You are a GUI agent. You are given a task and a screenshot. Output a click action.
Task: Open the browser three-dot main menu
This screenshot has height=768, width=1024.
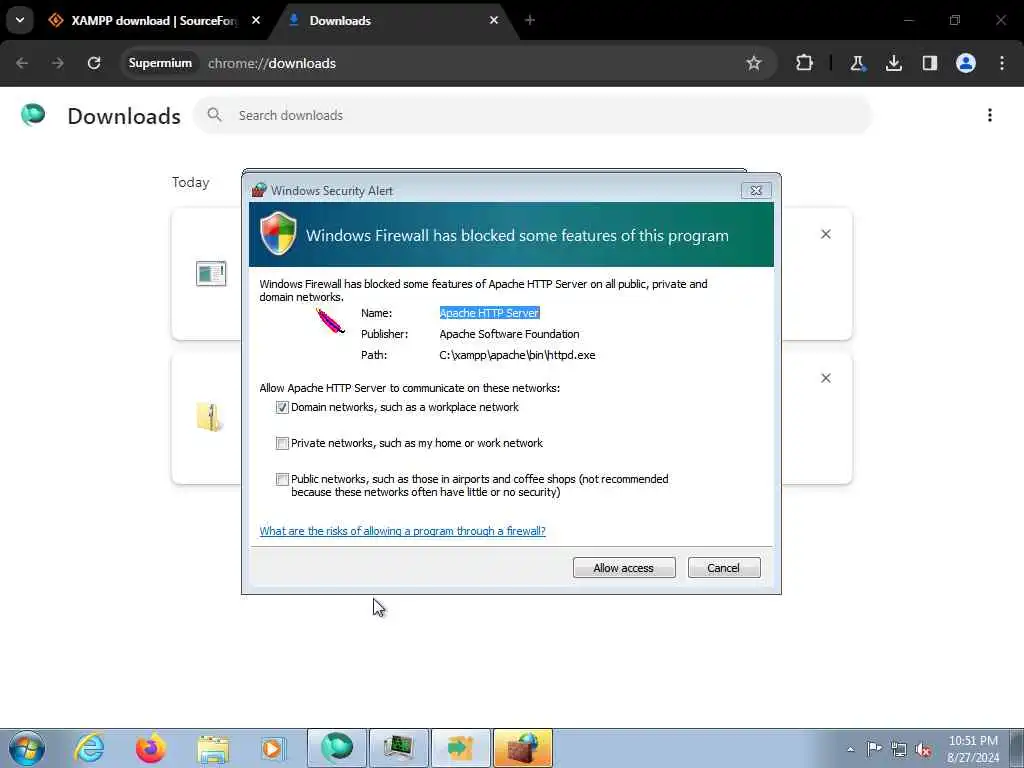pos(1002,63)
